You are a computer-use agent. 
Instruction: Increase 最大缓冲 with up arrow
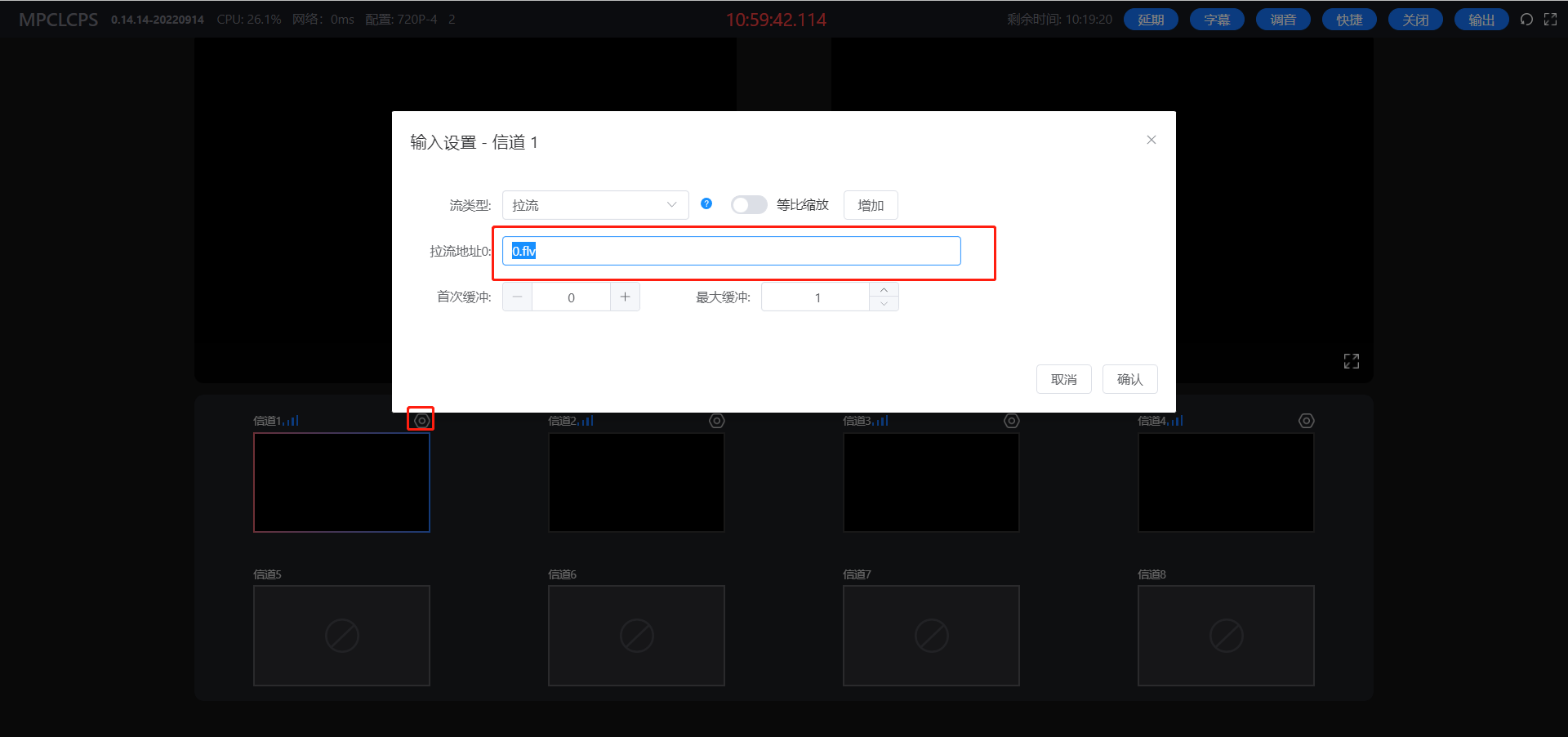coord(884,290)
